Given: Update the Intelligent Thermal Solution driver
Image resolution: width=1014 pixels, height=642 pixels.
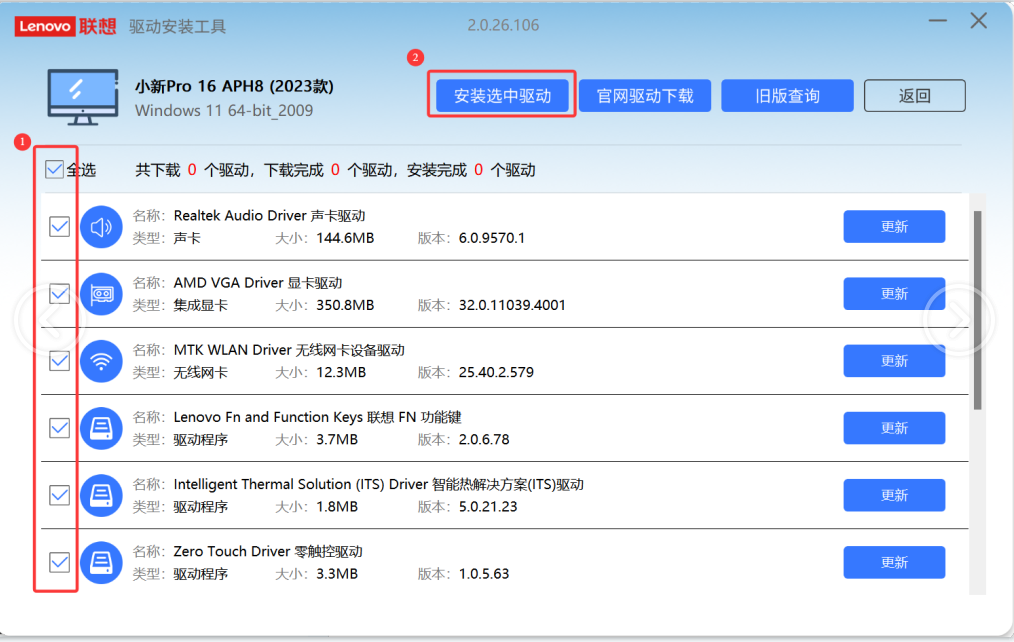Looking at the screenshot, I should [x=894, y=496].
